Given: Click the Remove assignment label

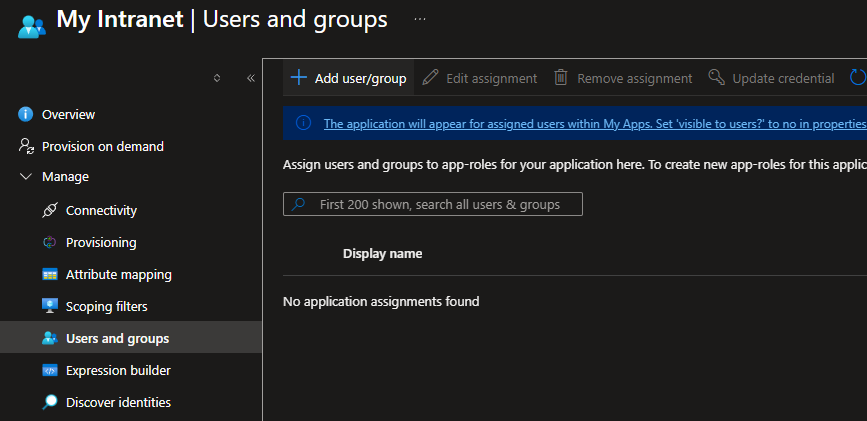Looking at the screenshot, I should click(635, 79).
